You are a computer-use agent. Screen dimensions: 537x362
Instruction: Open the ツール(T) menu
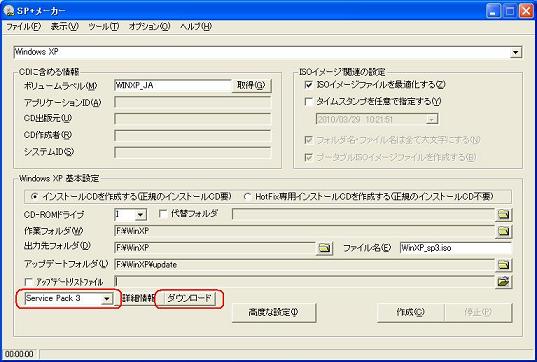(x=103, y=26)
